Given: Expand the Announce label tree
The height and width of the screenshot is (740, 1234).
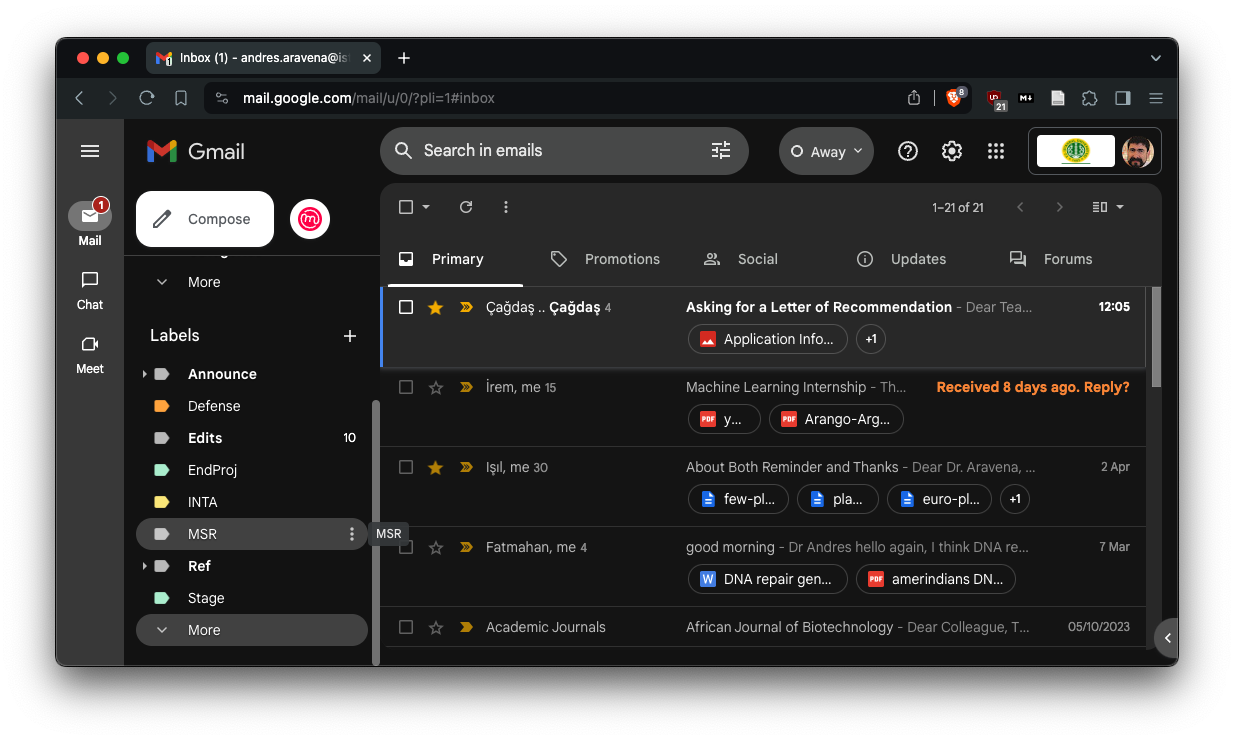Looking at the screenshot, I should pos(145,374).
